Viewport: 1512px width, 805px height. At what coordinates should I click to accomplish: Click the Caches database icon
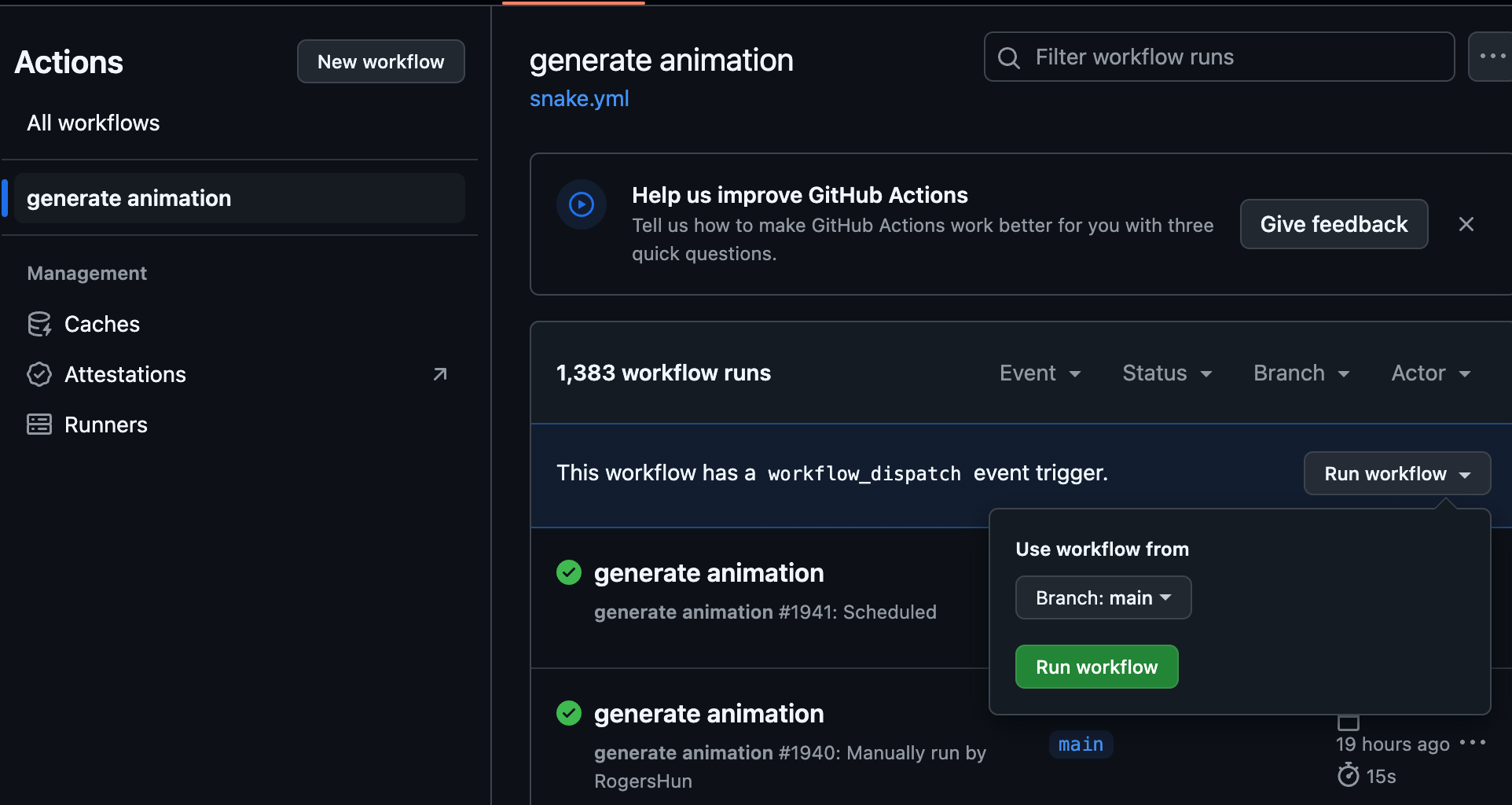pyautogui.click(x=39, y=324)
